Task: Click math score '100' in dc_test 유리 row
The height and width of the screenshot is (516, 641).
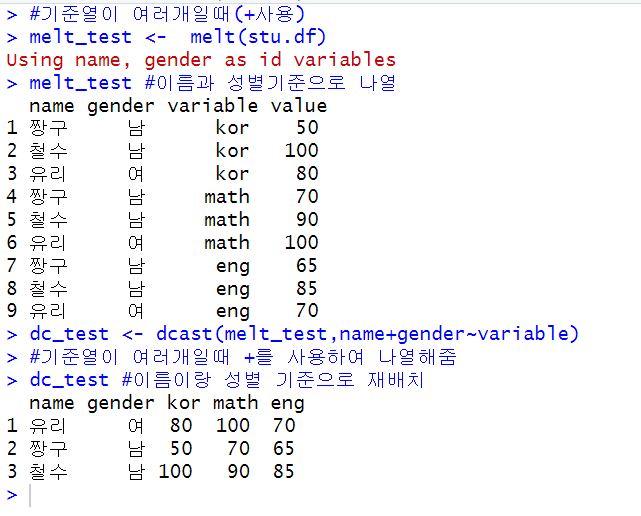Action: pyautogui.click(x=233, y=426)
